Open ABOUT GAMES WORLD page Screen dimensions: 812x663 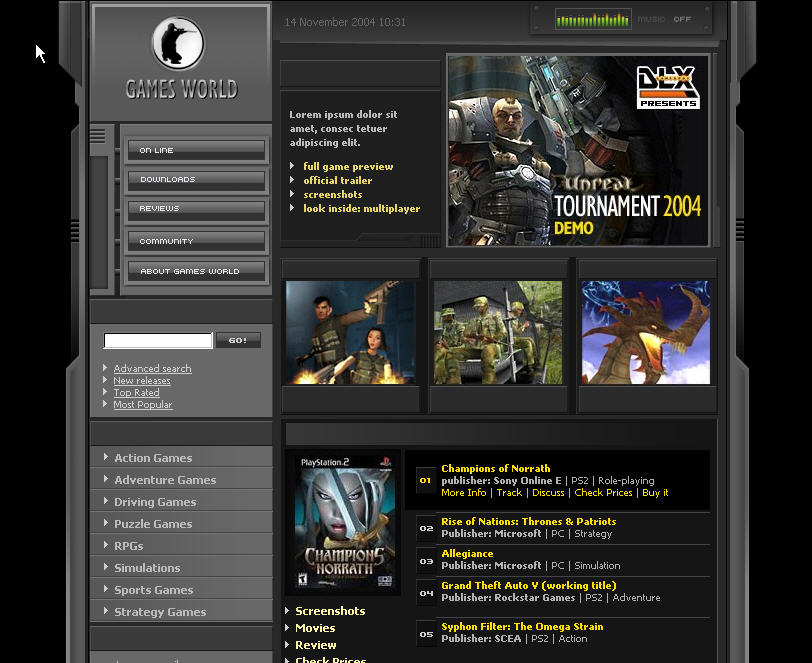(196, 271)
